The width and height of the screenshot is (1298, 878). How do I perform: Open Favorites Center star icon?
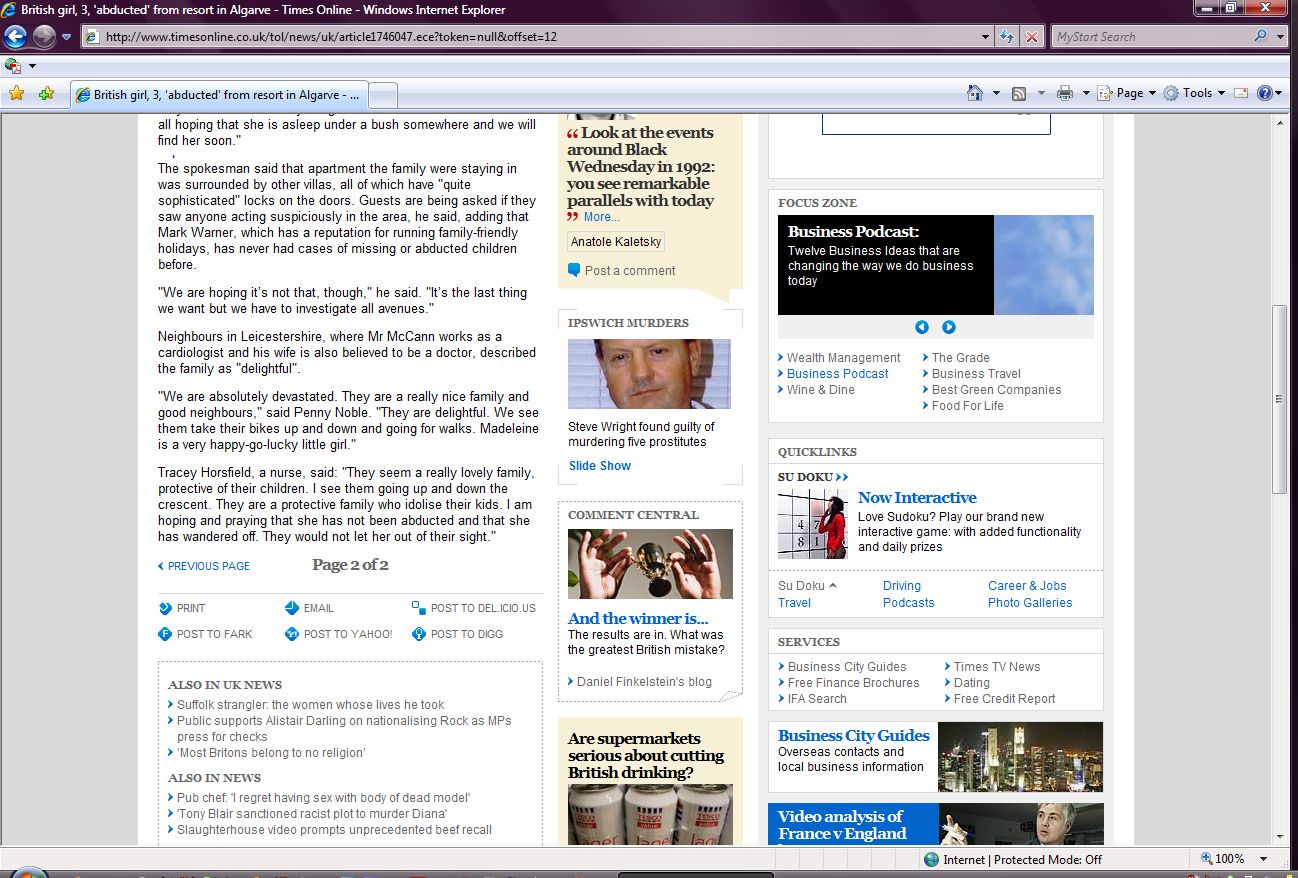pyautogui.click(x=16, y=94)
